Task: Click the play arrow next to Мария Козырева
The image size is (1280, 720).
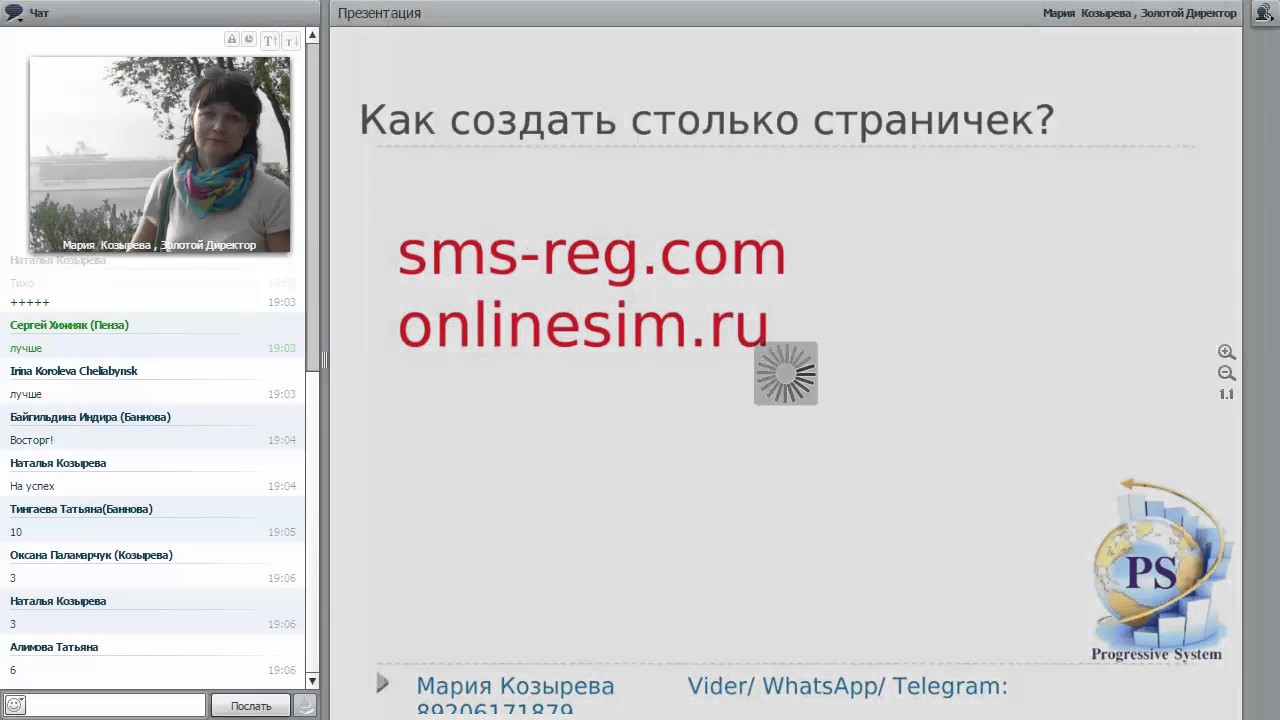Action: (x=383, y=683)
